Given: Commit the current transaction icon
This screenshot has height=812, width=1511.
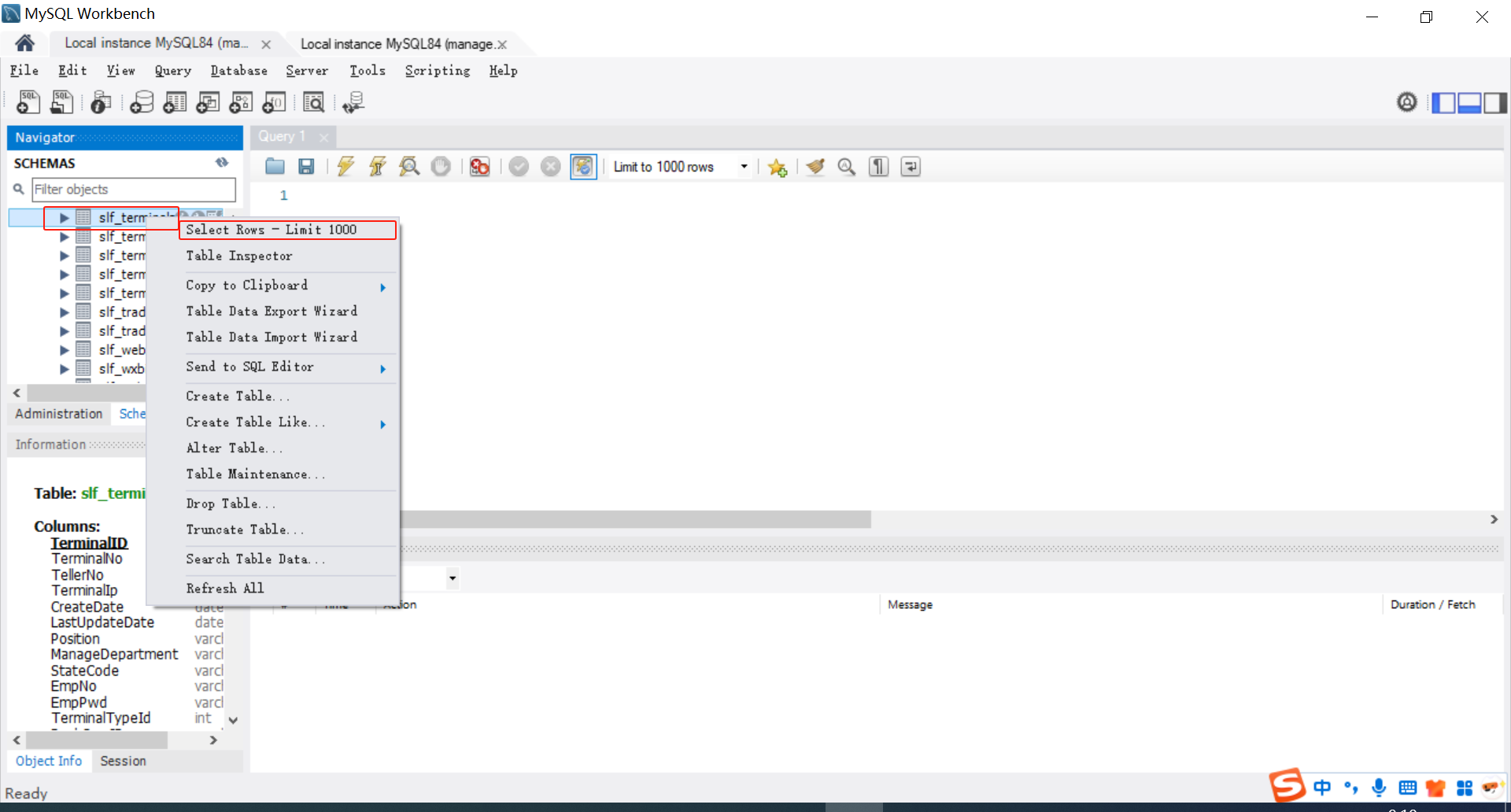Looking at the screenshot, I should point(519,167).
